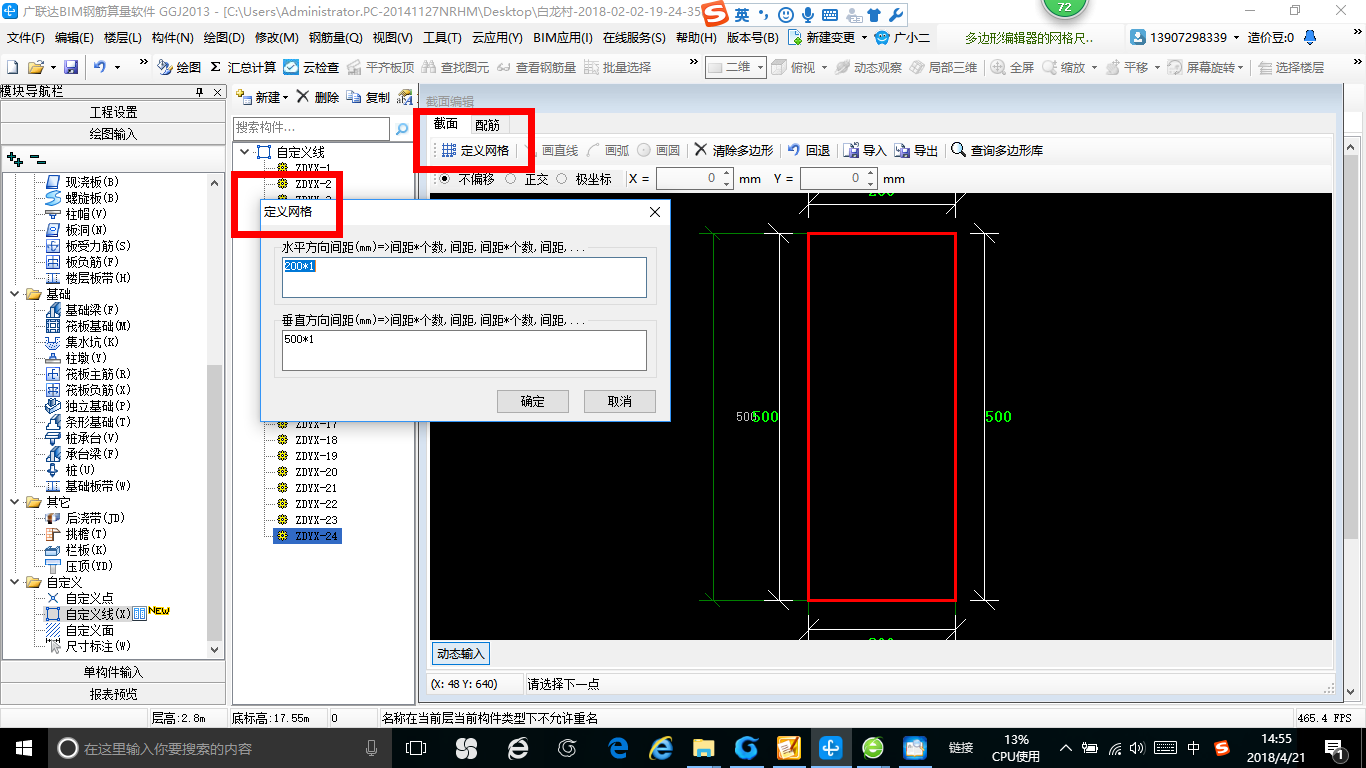Collapse the 其它 folder in tree
Image resolution: width=1366 pixels, height=768 pixels.
point(15,502)
